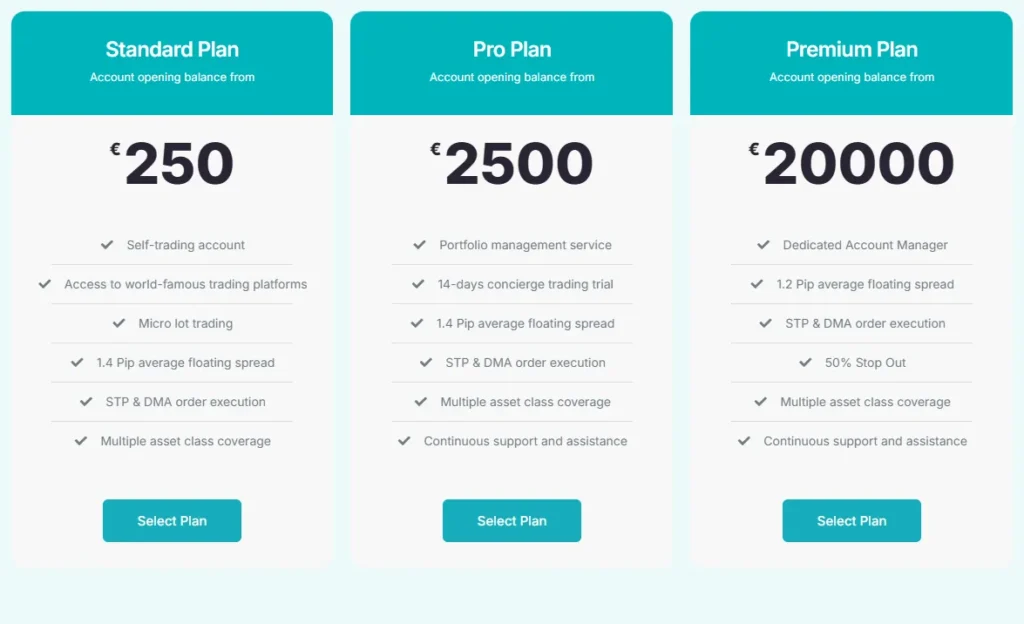This screenshot has width=1024, height=624.
Task: Click the Pro Plan header title
Action: [x=512, y=49]
